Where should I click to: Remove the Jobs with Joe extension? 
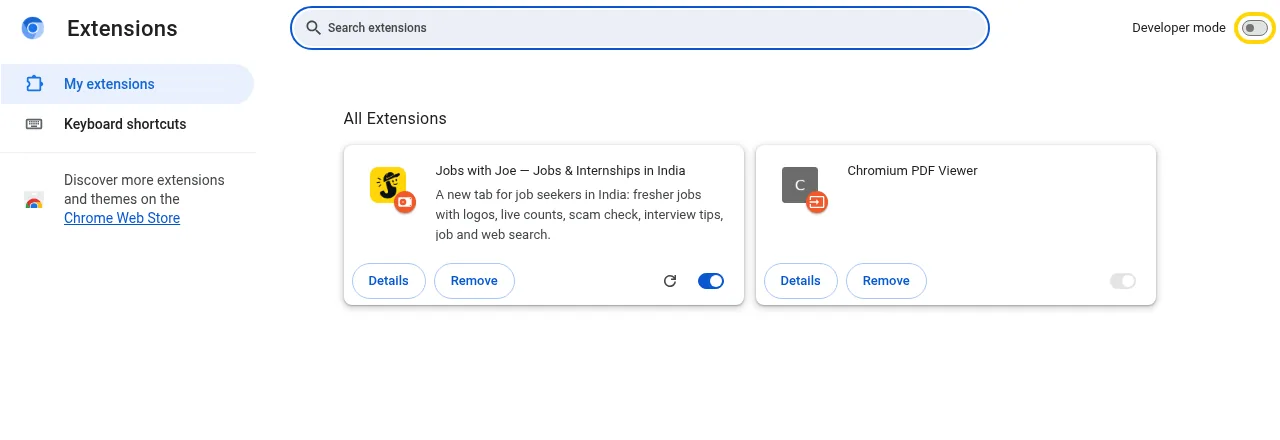coord(474,281)
